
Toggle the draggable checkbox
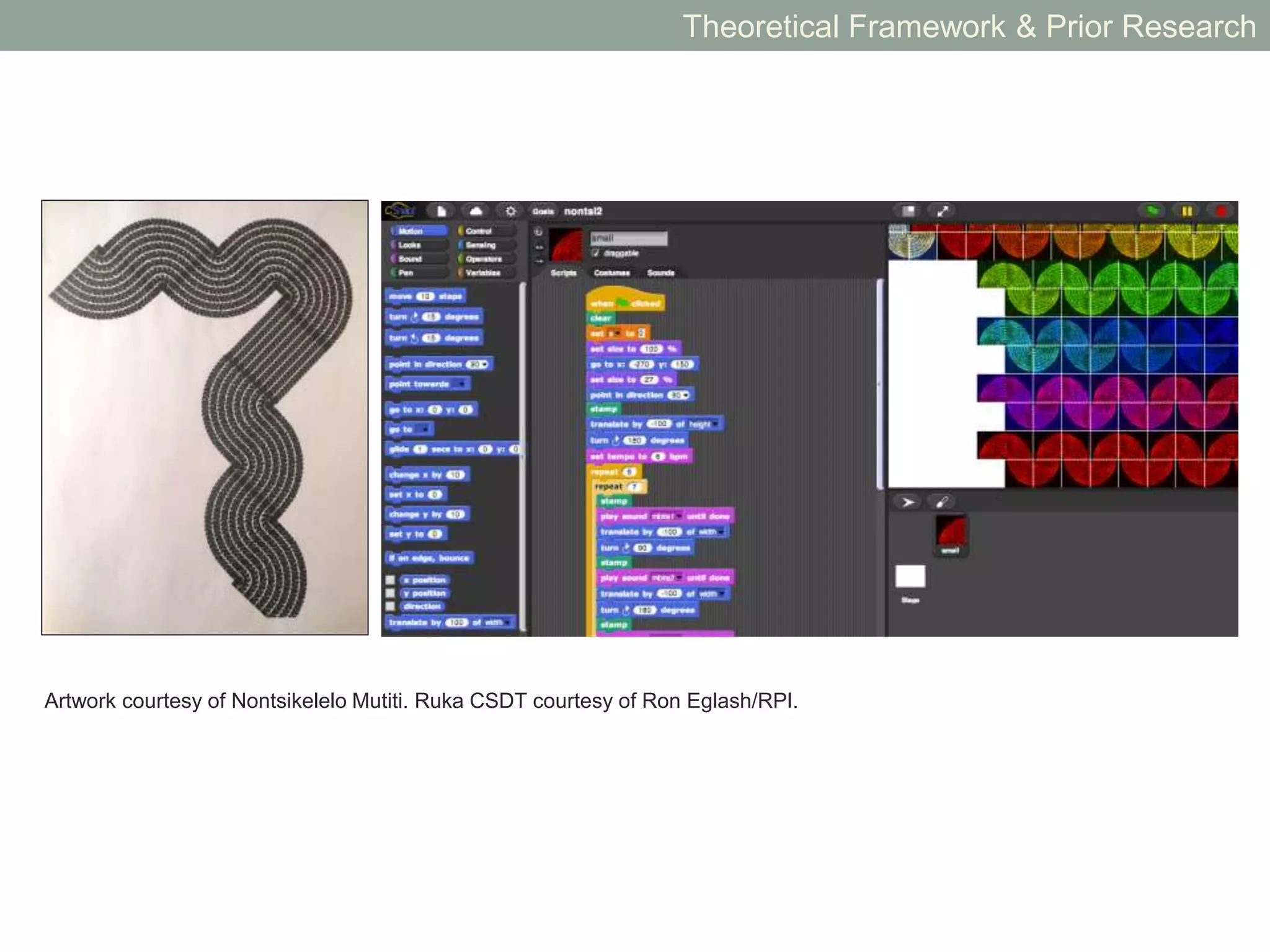[595, 253]
